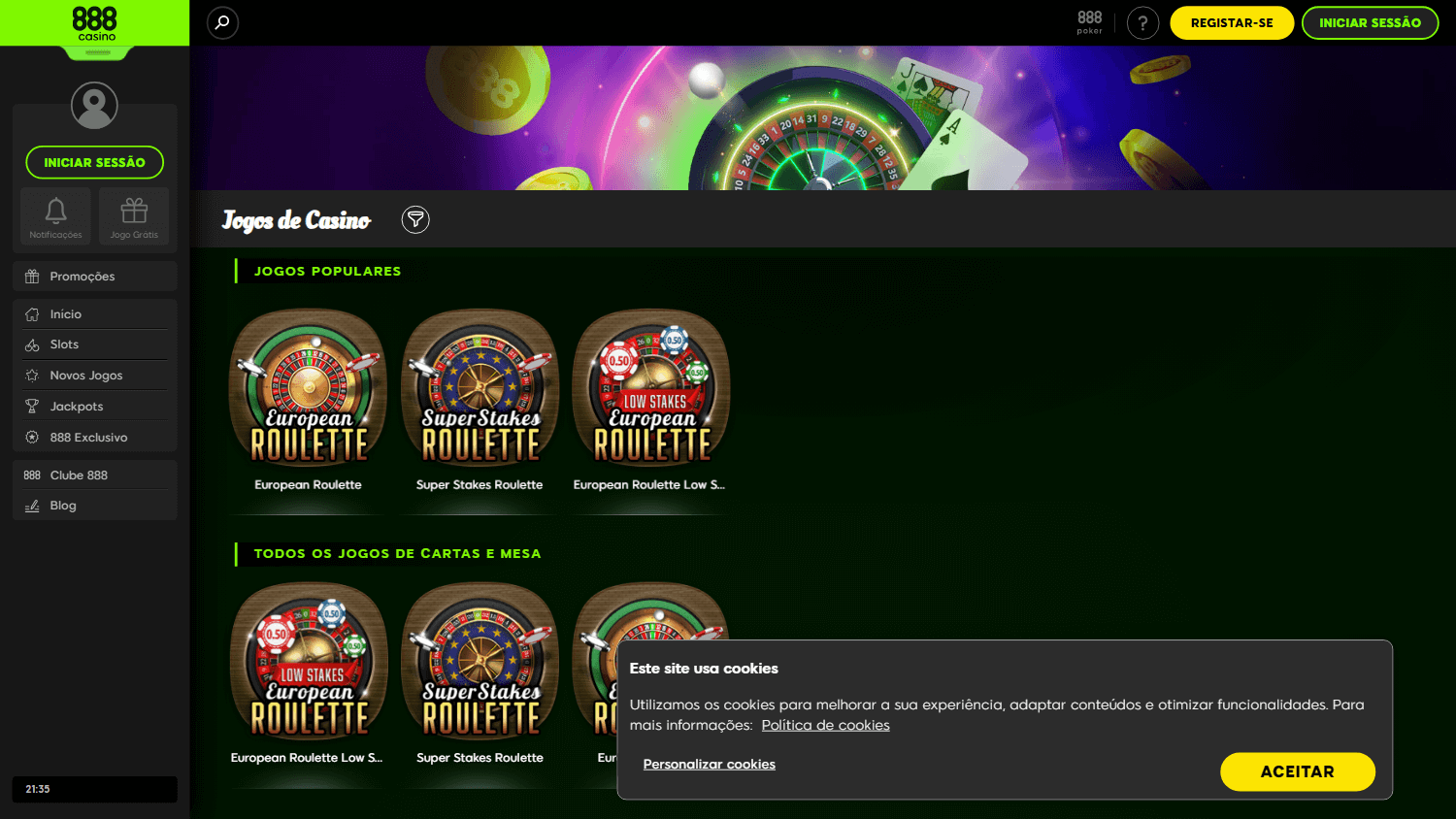Click TODOS OS JOGOS DE CARTAS E MESA heading
Image resolution: width=1456 pixels, height=819 pixels.
pyautogui.click(x=397, y=554)
